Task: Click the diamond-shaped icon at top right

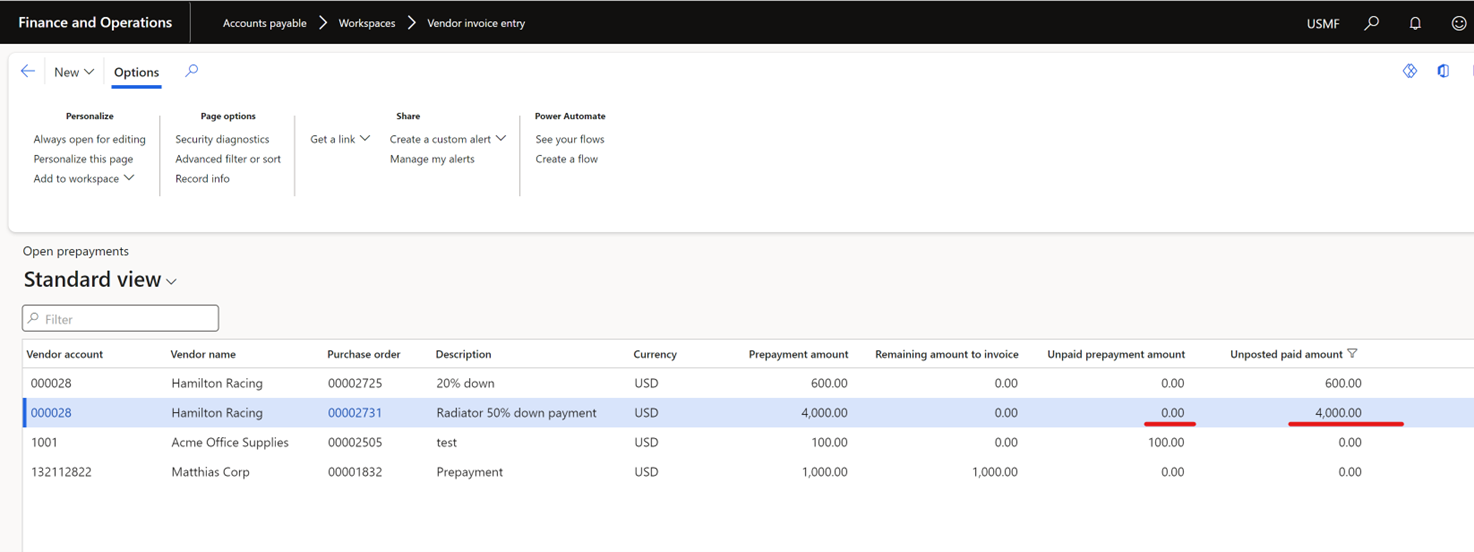Action: click(1409, 71)
